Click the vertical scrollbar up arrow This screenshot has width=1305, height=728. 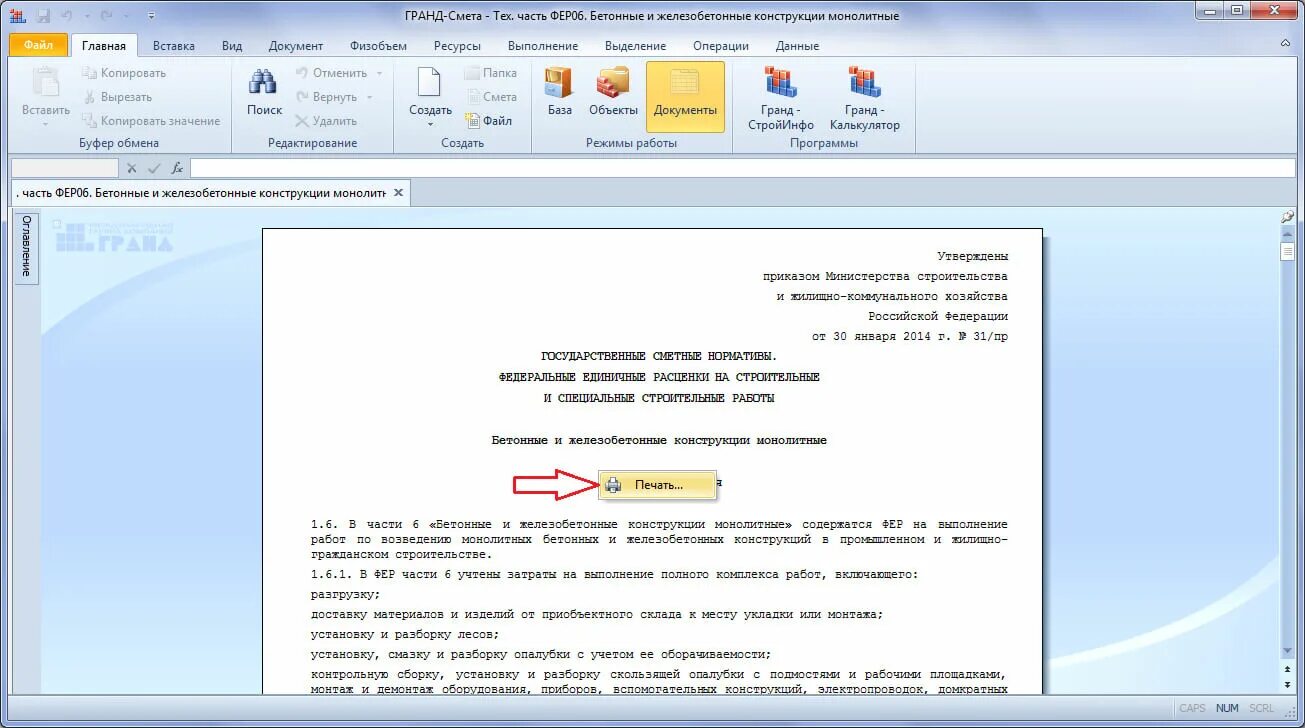pos(1288,234)
